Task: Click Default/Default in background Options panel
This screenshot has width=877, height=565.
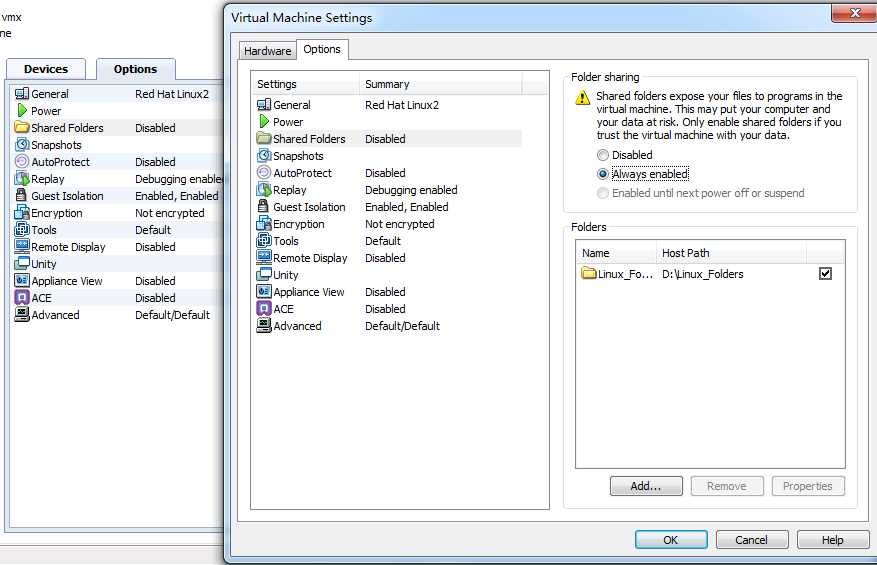Action: point(172,314)
